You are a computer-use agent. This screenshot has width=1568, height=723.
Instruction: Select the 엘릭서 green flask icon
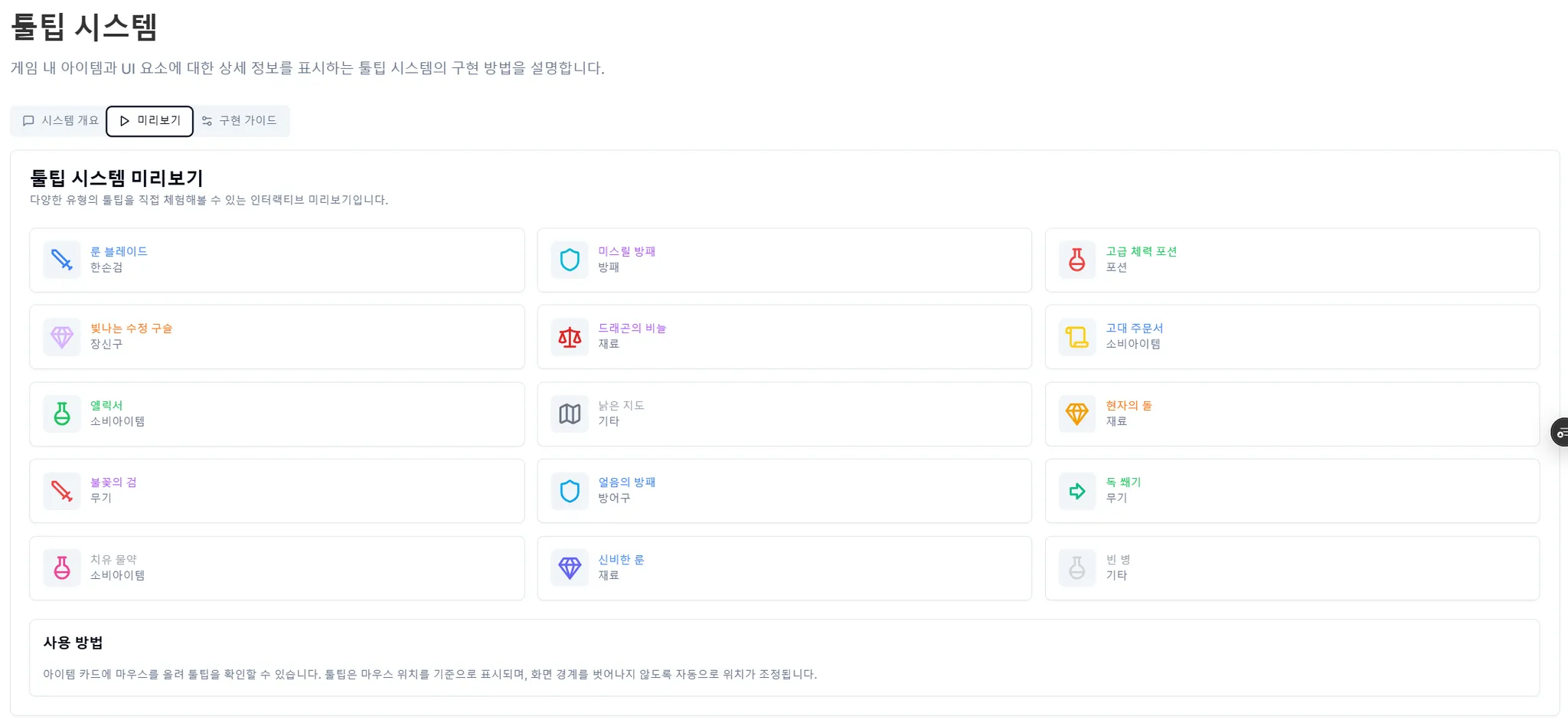[62, 414]
